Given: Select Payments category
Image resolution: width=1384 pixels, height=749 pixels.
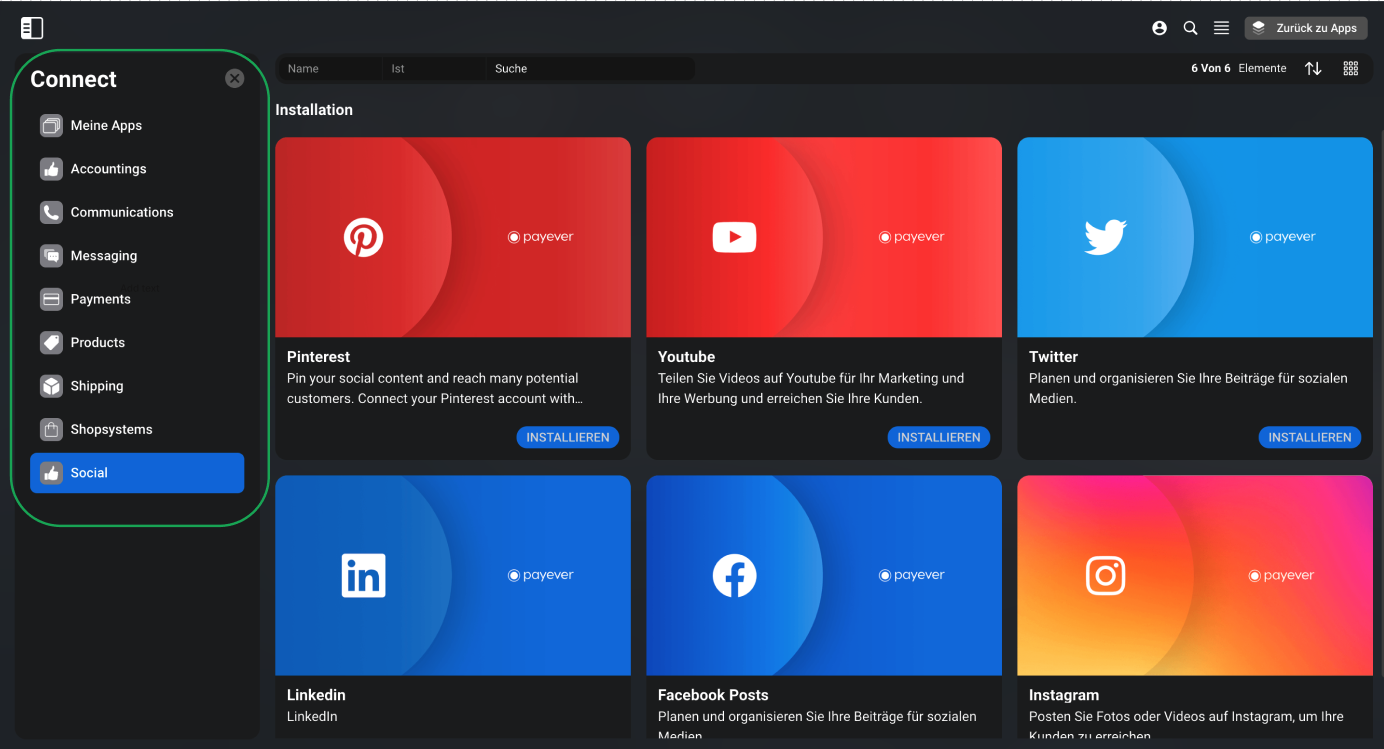Looking at the screenshot, I should (137, 299).
